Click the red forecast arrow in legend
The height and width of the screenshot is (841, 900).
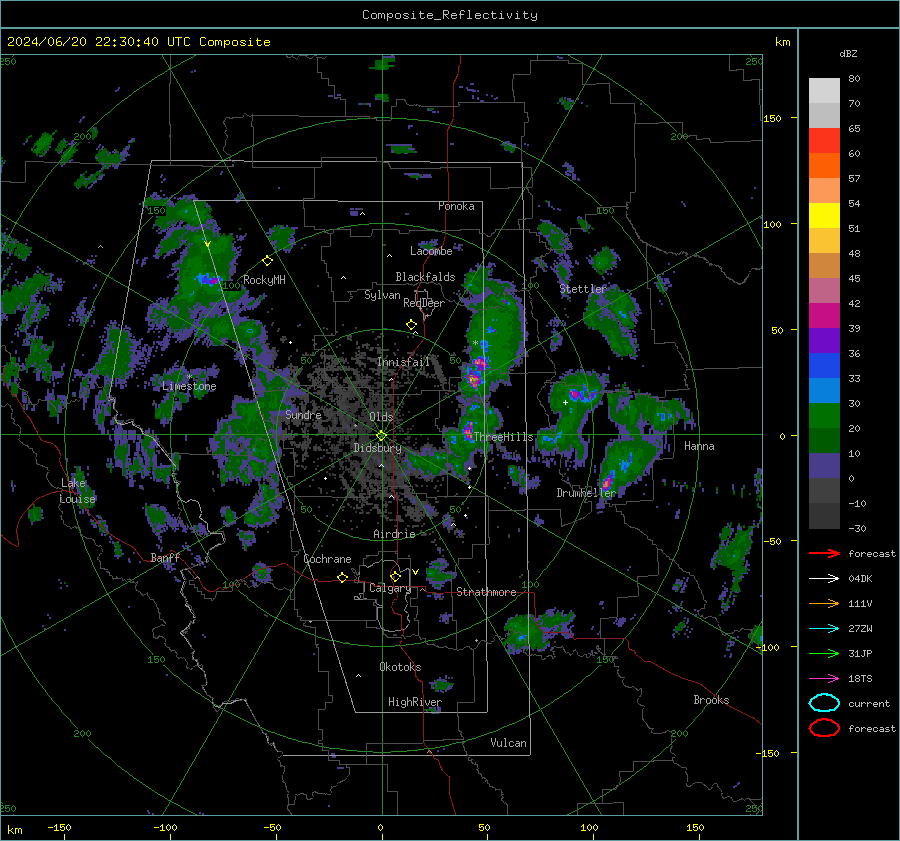pos(824,553)
